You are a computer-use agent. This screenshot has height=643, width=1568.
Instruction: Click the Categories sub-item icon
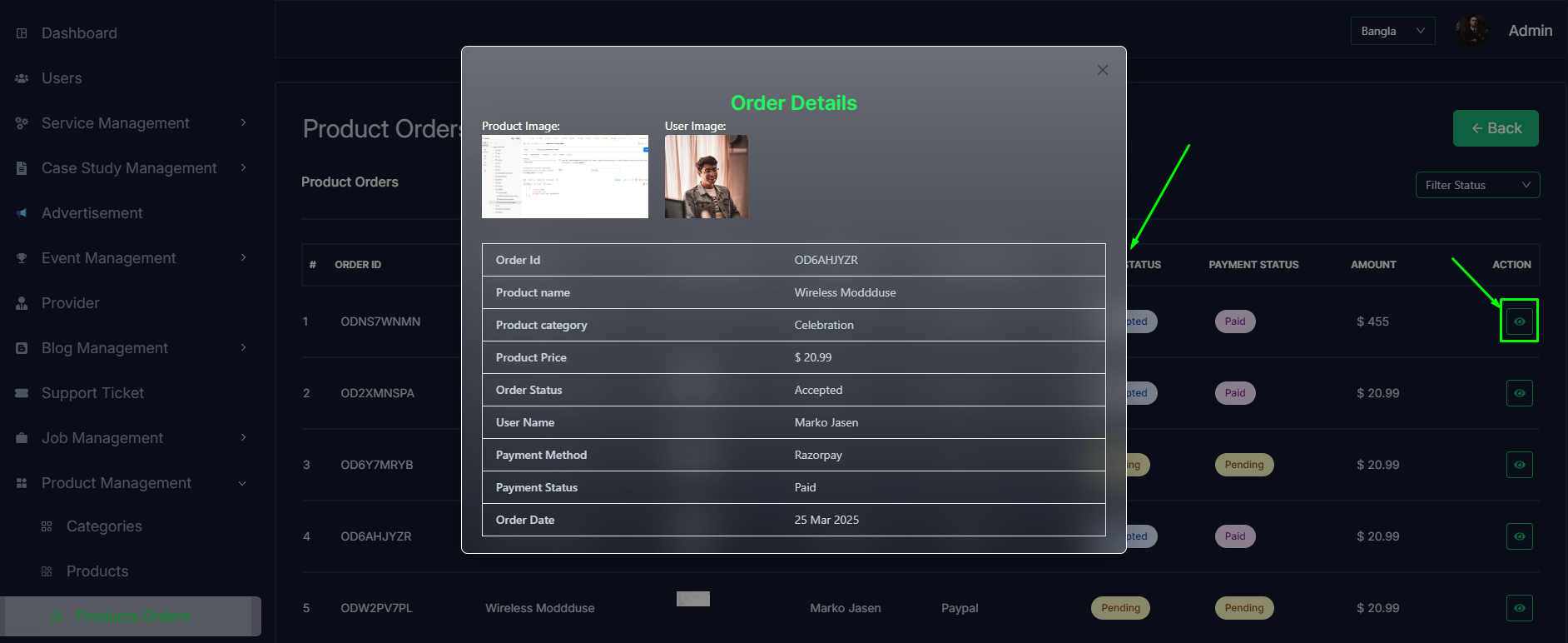47,526
